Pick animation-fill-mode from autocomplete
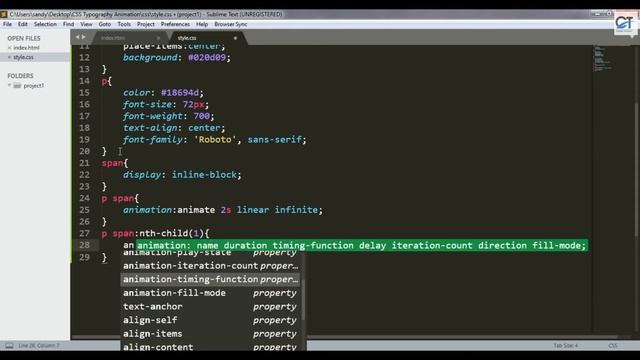This screenshot has width=640, height=360. click(210, 293)
